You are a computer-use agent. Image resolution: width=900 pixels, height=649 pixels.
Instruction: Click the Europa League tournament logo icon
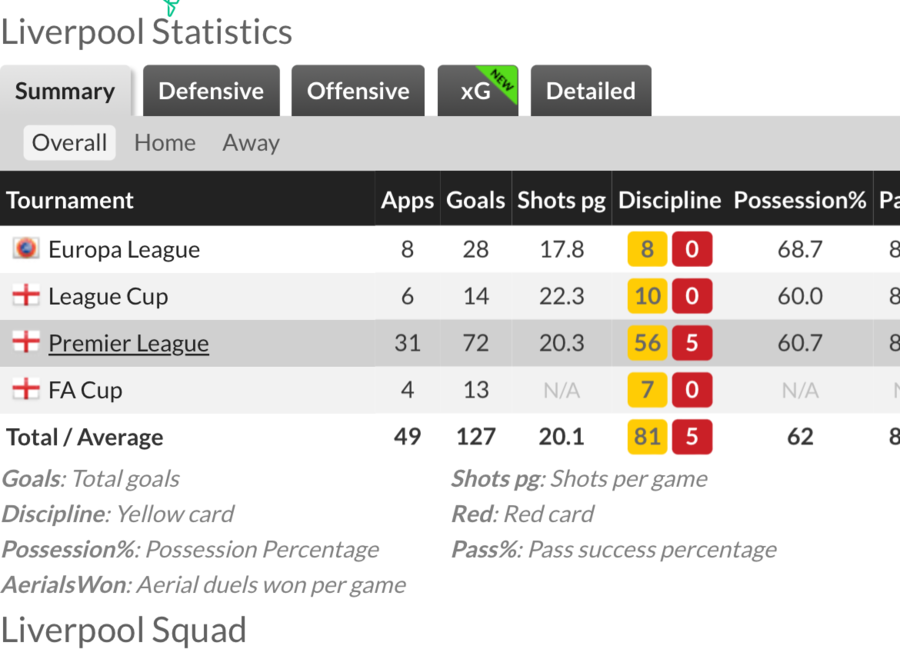point(26,249)
